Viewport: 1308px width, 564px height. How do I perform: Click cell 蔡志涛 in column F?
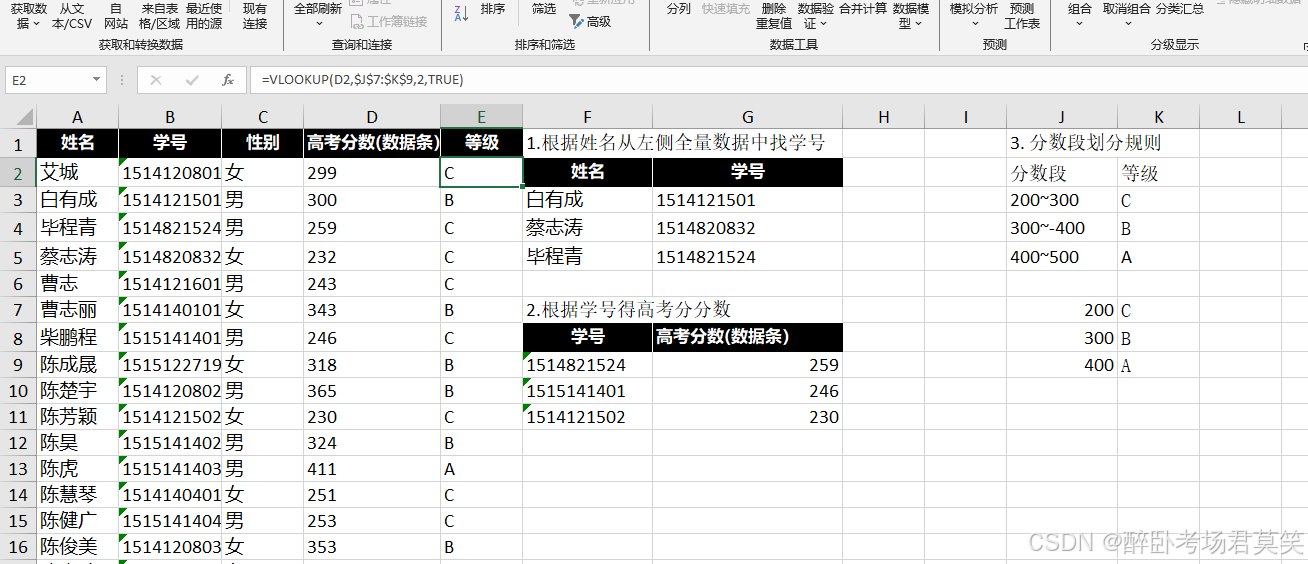click(588, 228)
